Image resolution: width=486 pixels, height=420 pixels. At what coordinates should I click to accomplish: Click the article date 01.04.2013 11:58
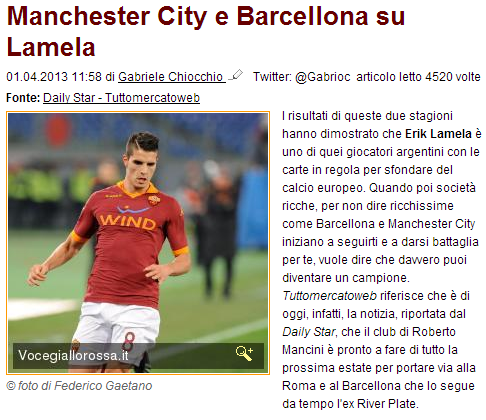pyautogui.click(x=54, y=77)
